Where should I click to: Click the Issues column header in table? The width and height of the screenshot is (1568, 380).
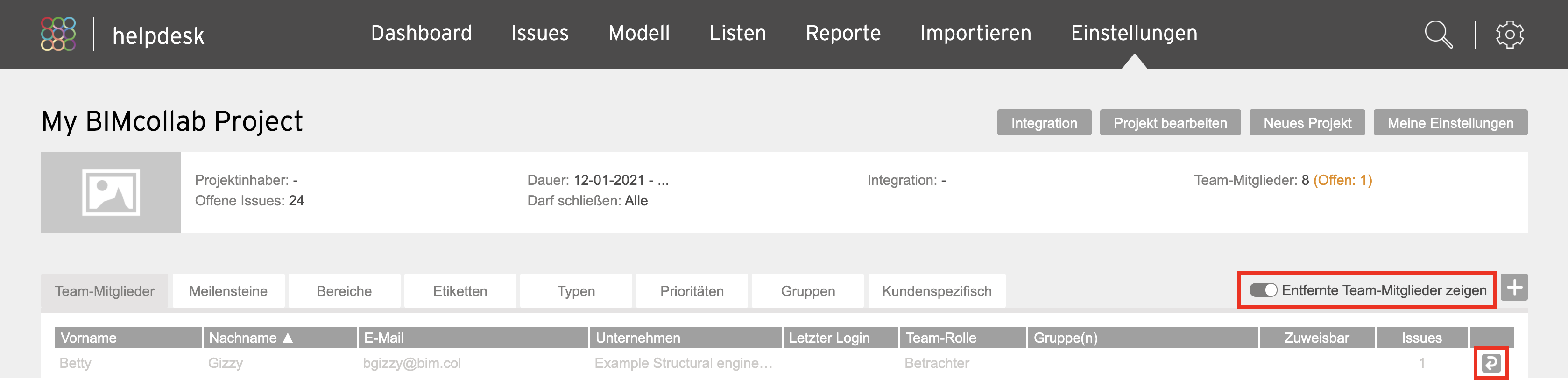[1422, 338]
